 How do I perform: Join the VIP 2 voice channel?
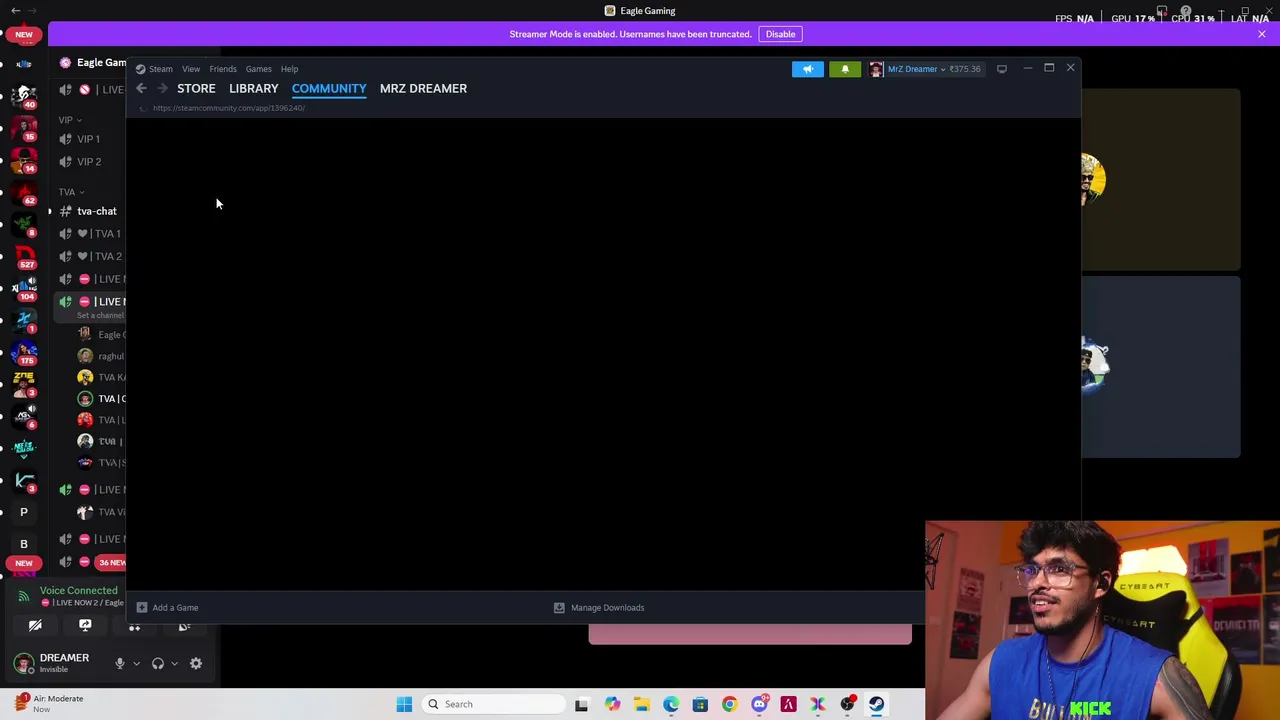[x=91, y=162]
